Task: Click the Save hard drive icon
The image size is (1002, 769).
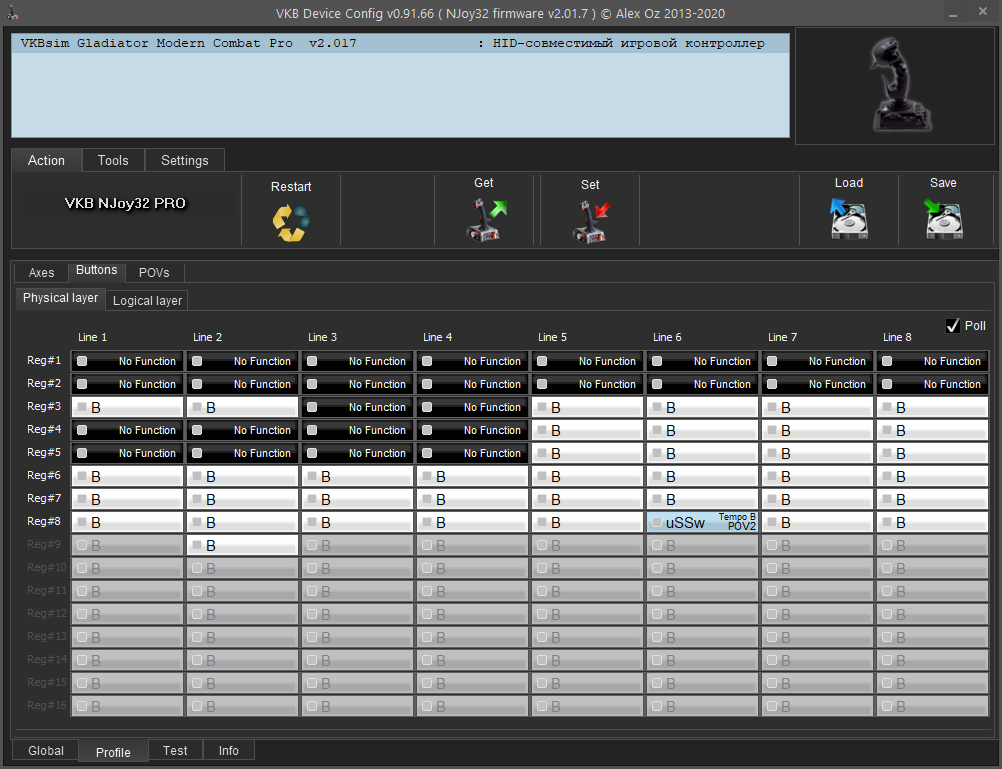Action: pyautogui.click(x=944, y=219)
